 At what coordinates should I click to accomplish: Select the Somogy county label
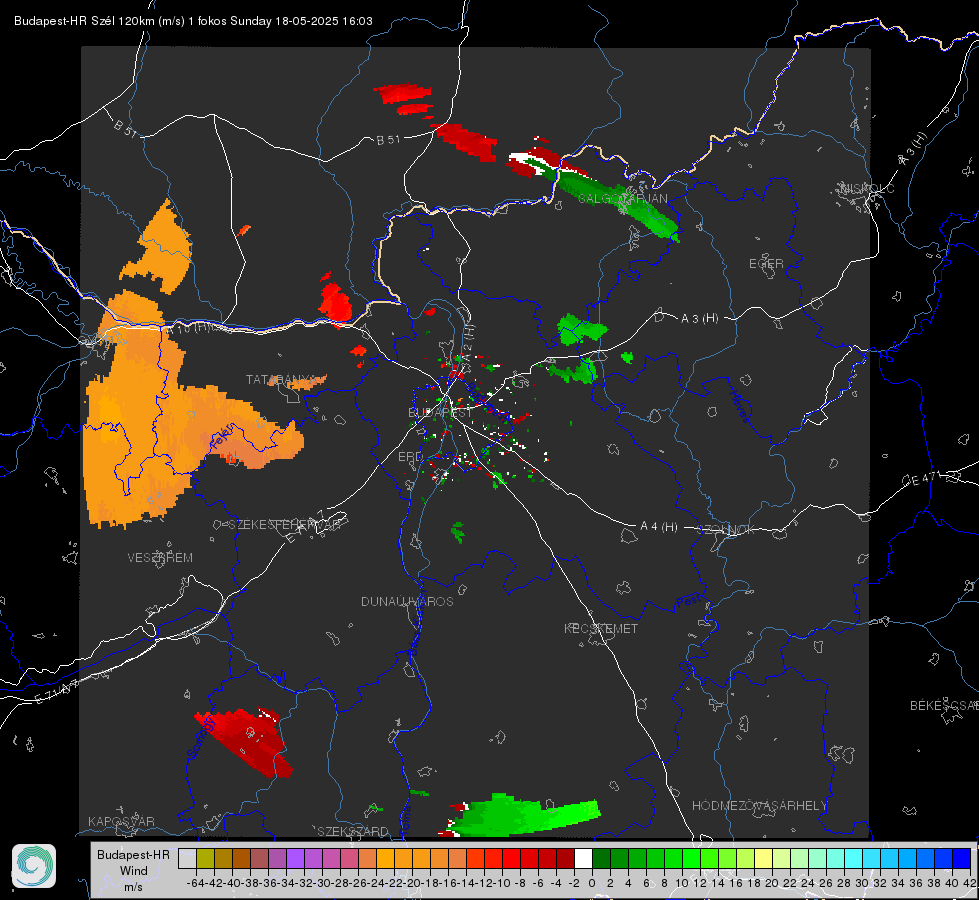point(201,737)
